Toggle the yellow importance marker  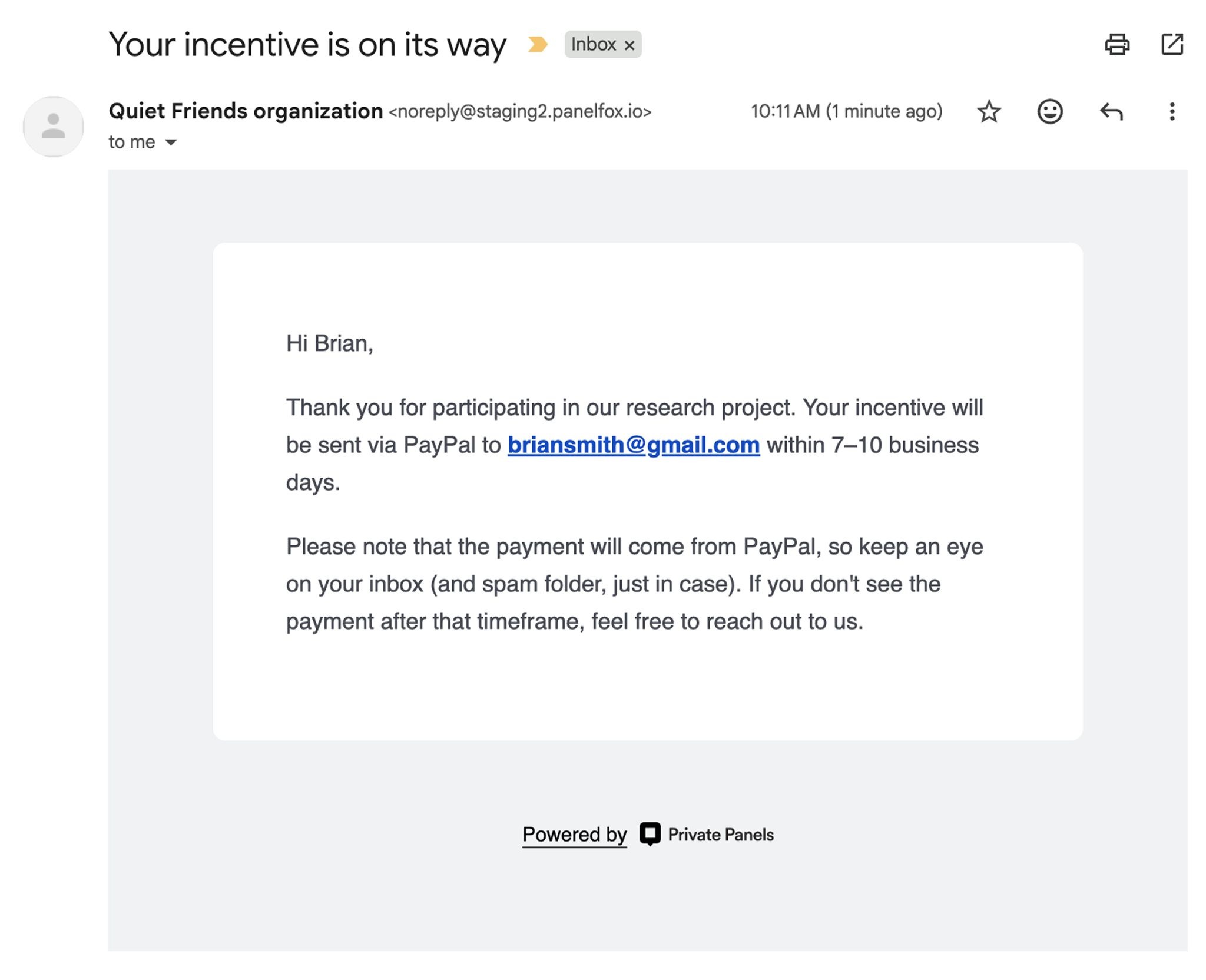537,45
